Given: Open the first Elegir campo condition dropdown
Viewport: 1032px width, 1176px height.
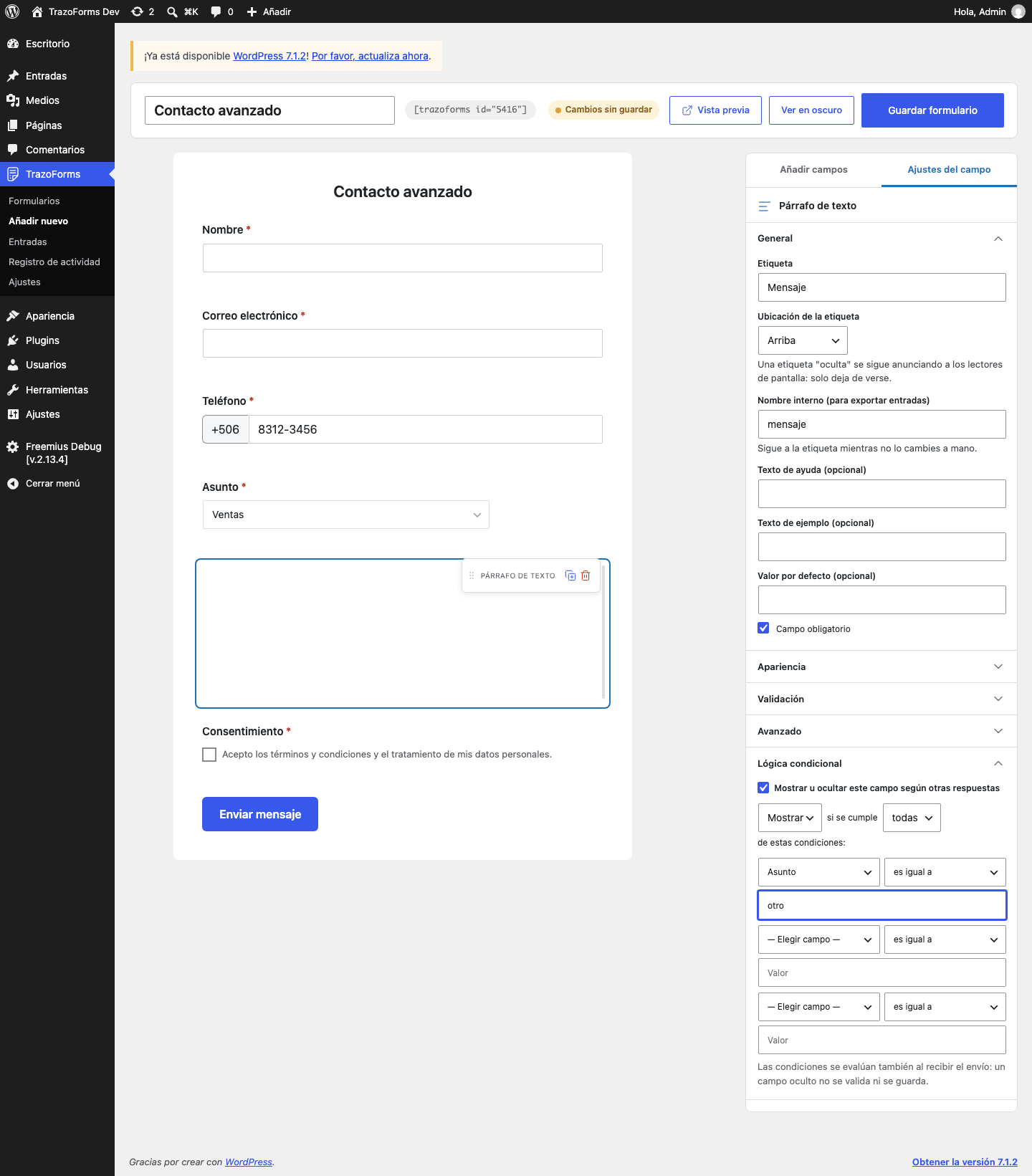Looking at the screenshot, I should click(818, 940).
